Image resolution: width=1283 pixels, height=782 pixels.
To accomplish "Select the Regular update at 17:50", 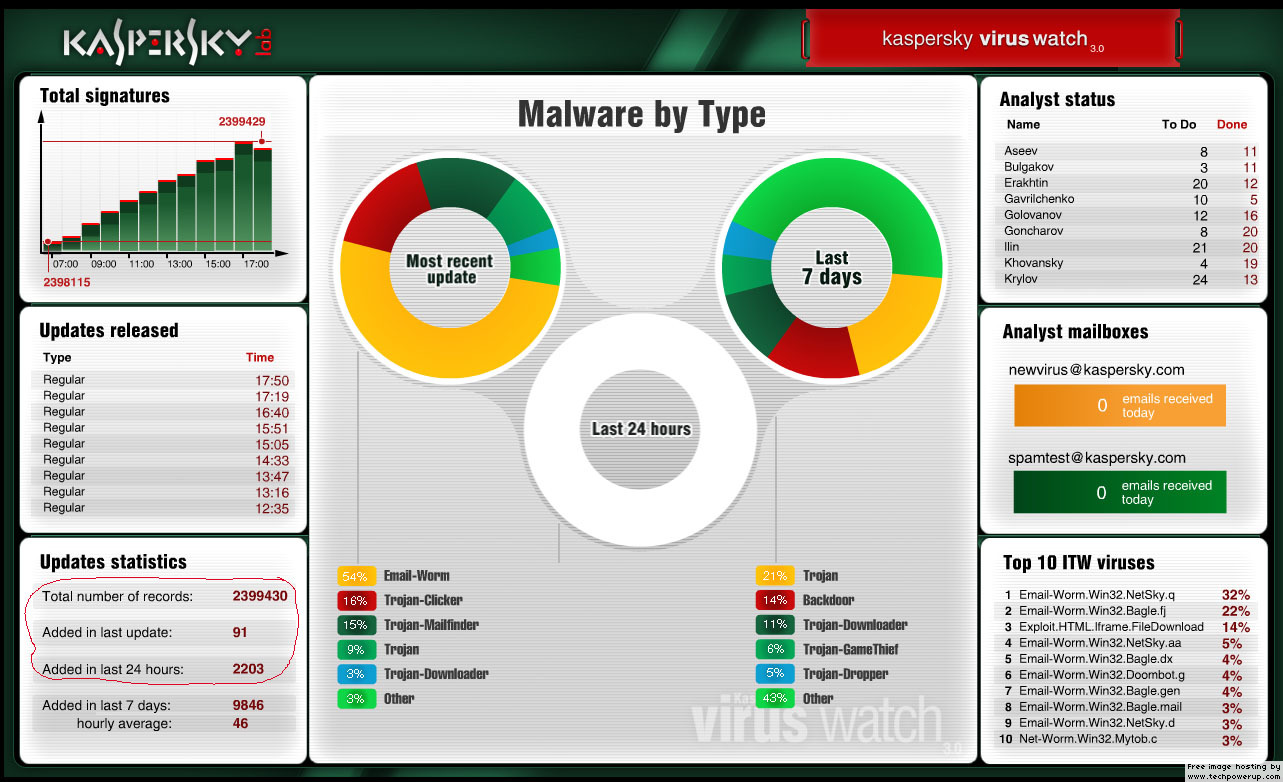I will coord(165,380).
